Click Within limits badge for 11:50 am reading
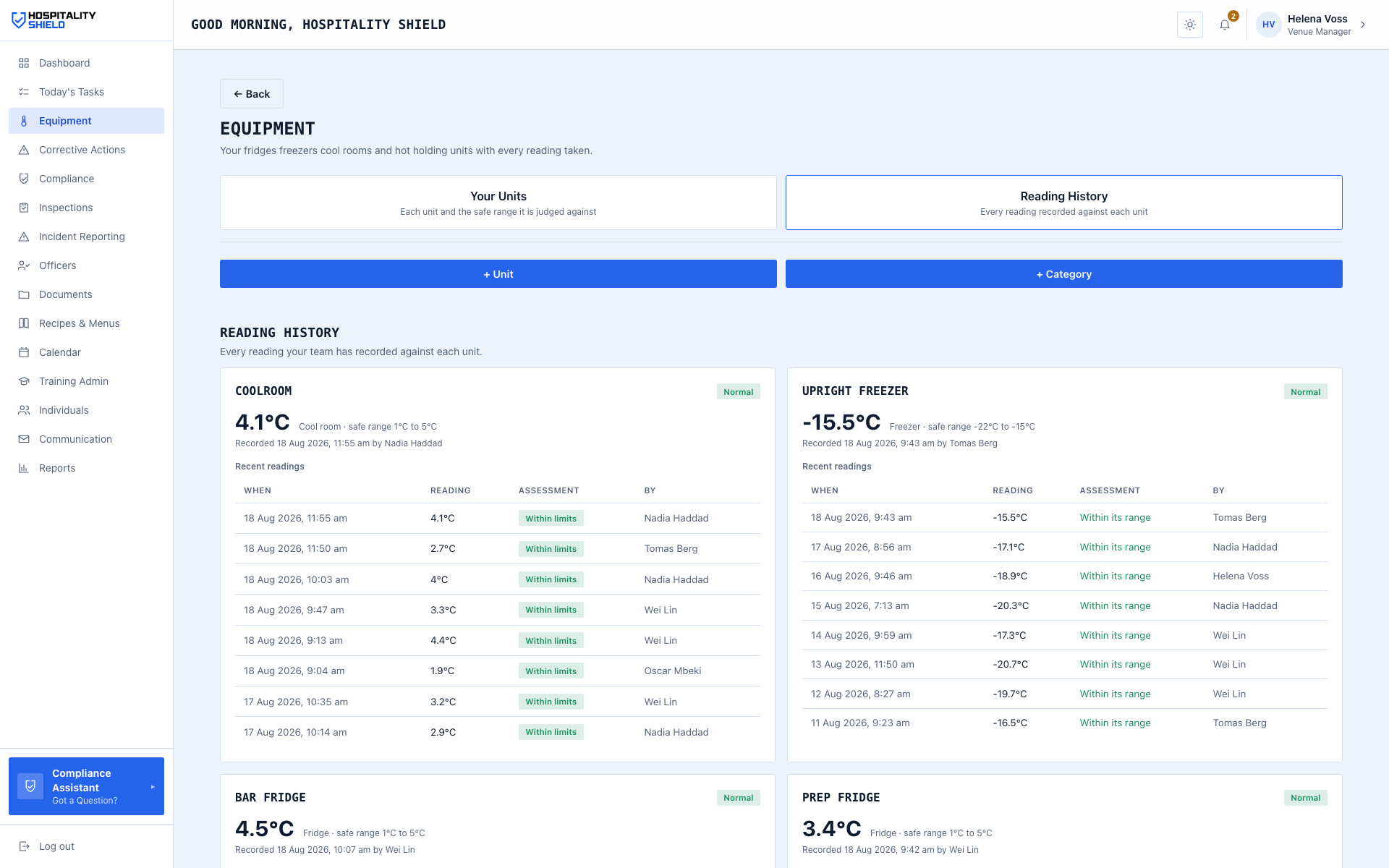1389x868 pixels. pyautogui.click(x=551, y=549)
